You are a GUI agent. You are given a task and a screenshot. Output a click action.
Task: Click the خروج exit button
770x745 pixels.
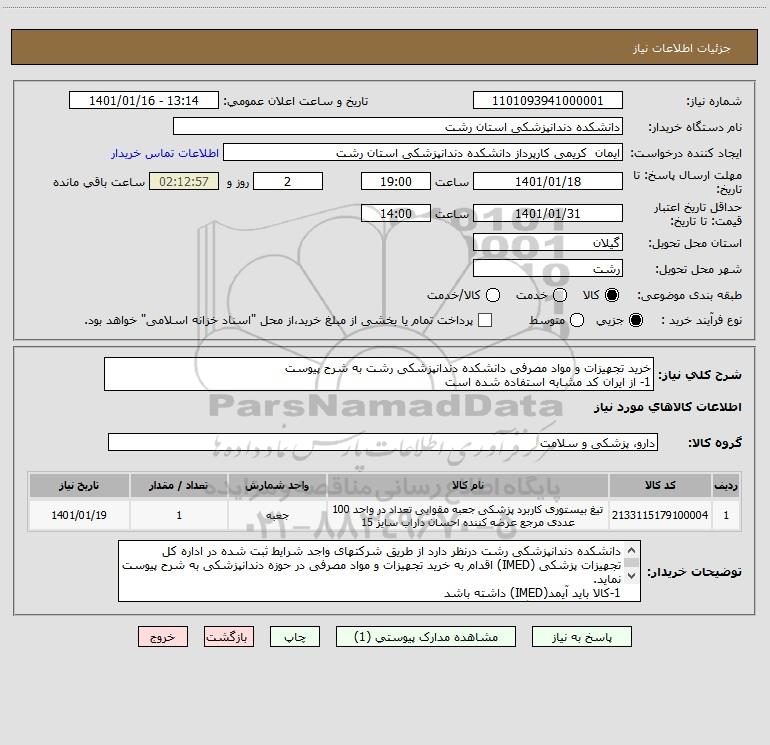point(163,637)
